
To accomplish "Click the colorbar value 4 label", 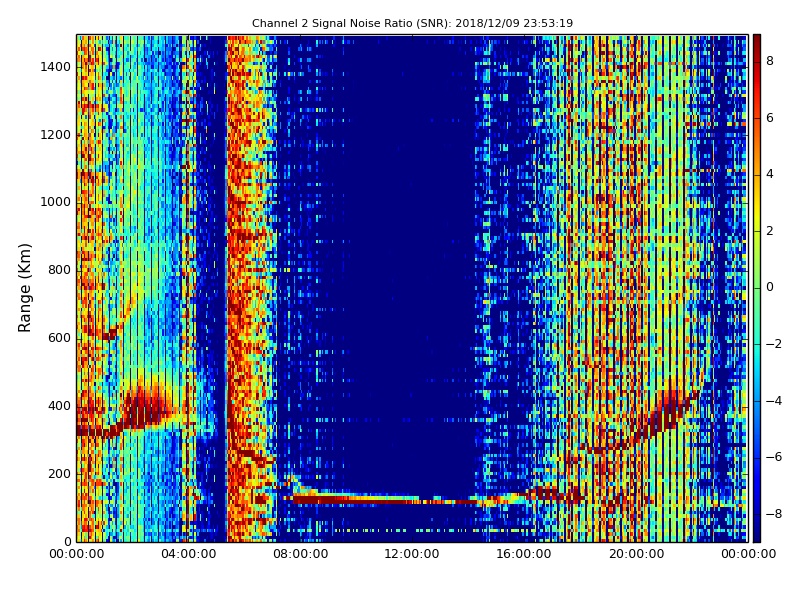I will coord(770,174).
